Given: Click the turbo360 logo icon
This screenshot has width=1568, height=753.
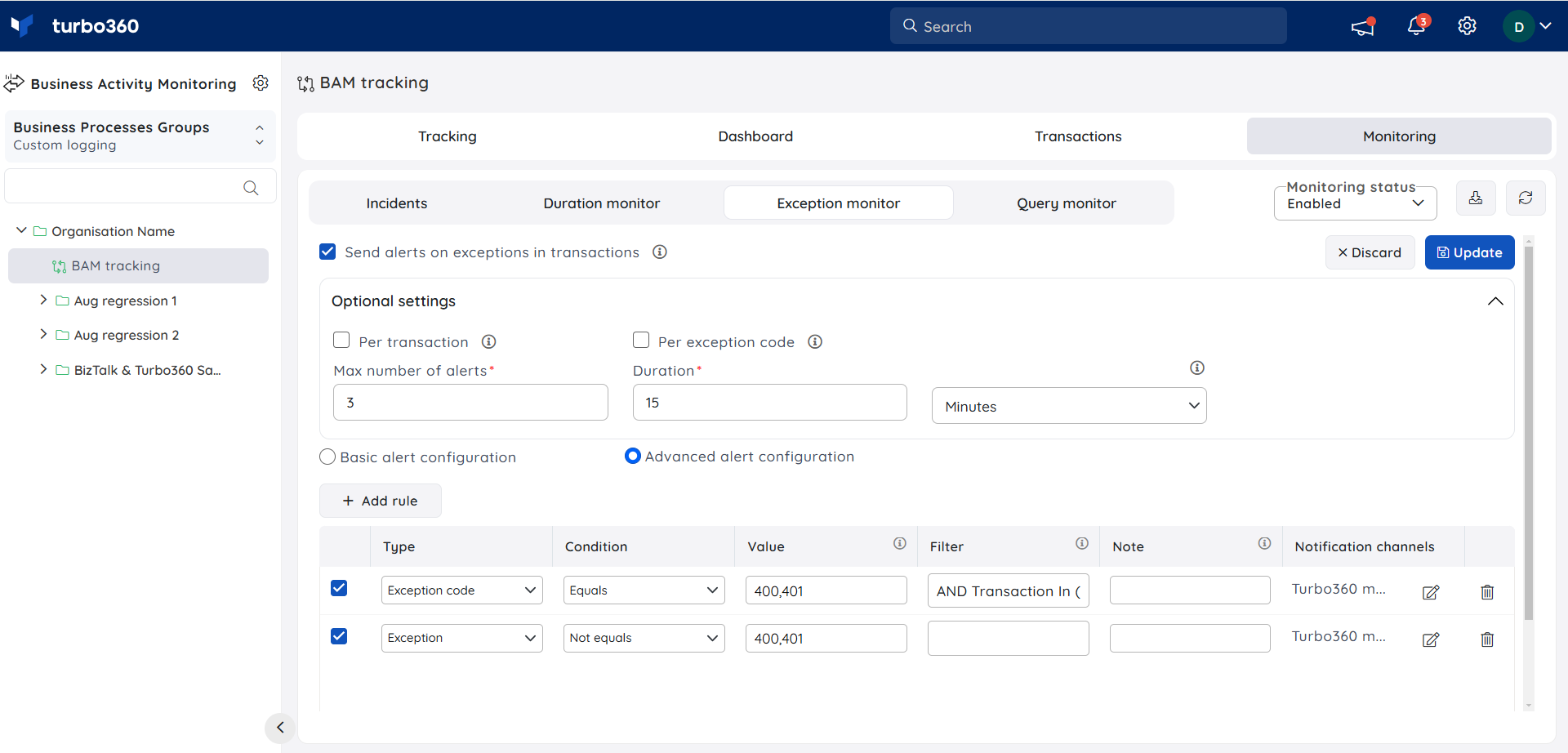Looking at the screenshot, I should click(22, 25).
